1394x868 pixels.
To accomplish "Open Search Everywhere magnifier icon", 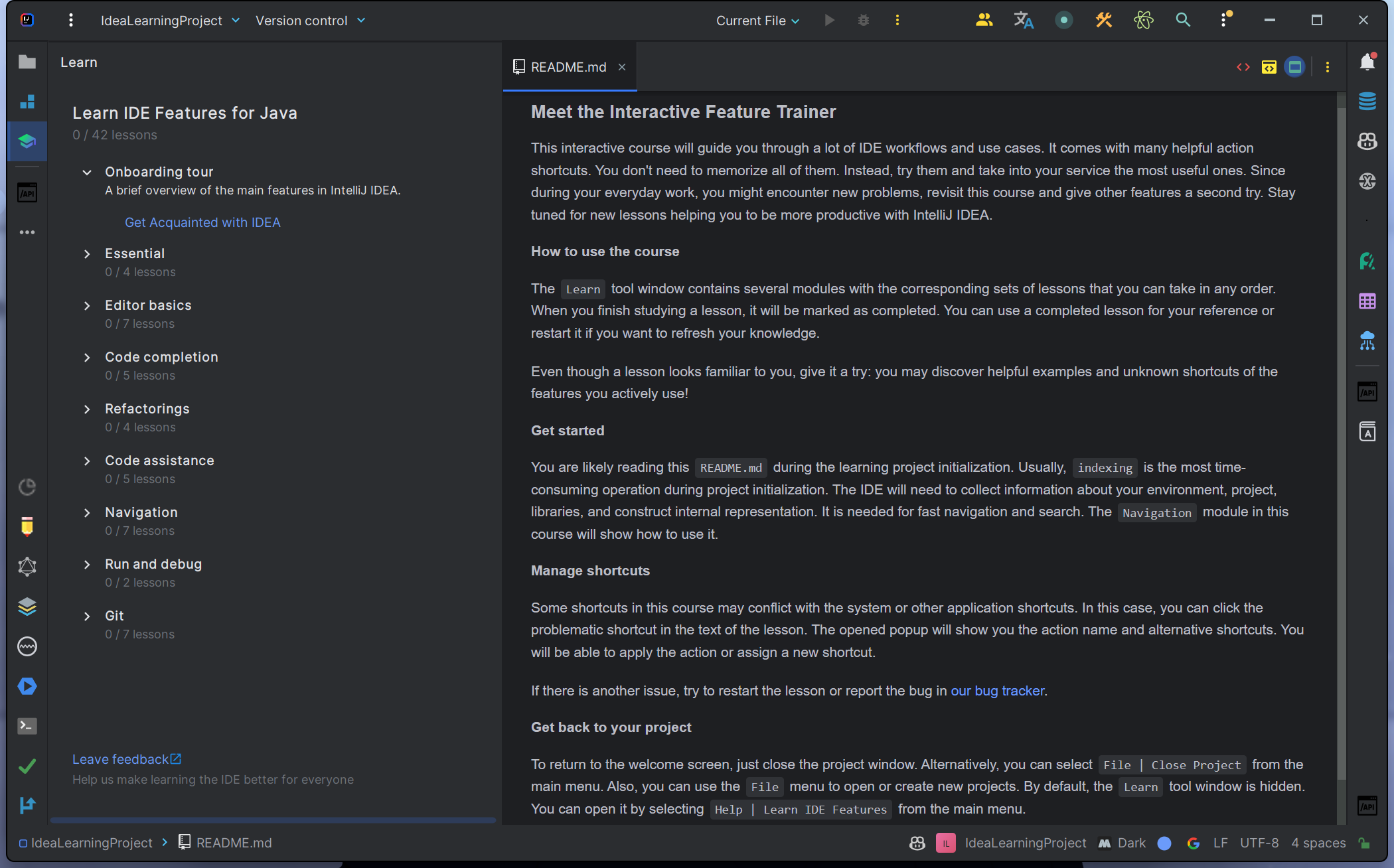I will point(1183,21).
